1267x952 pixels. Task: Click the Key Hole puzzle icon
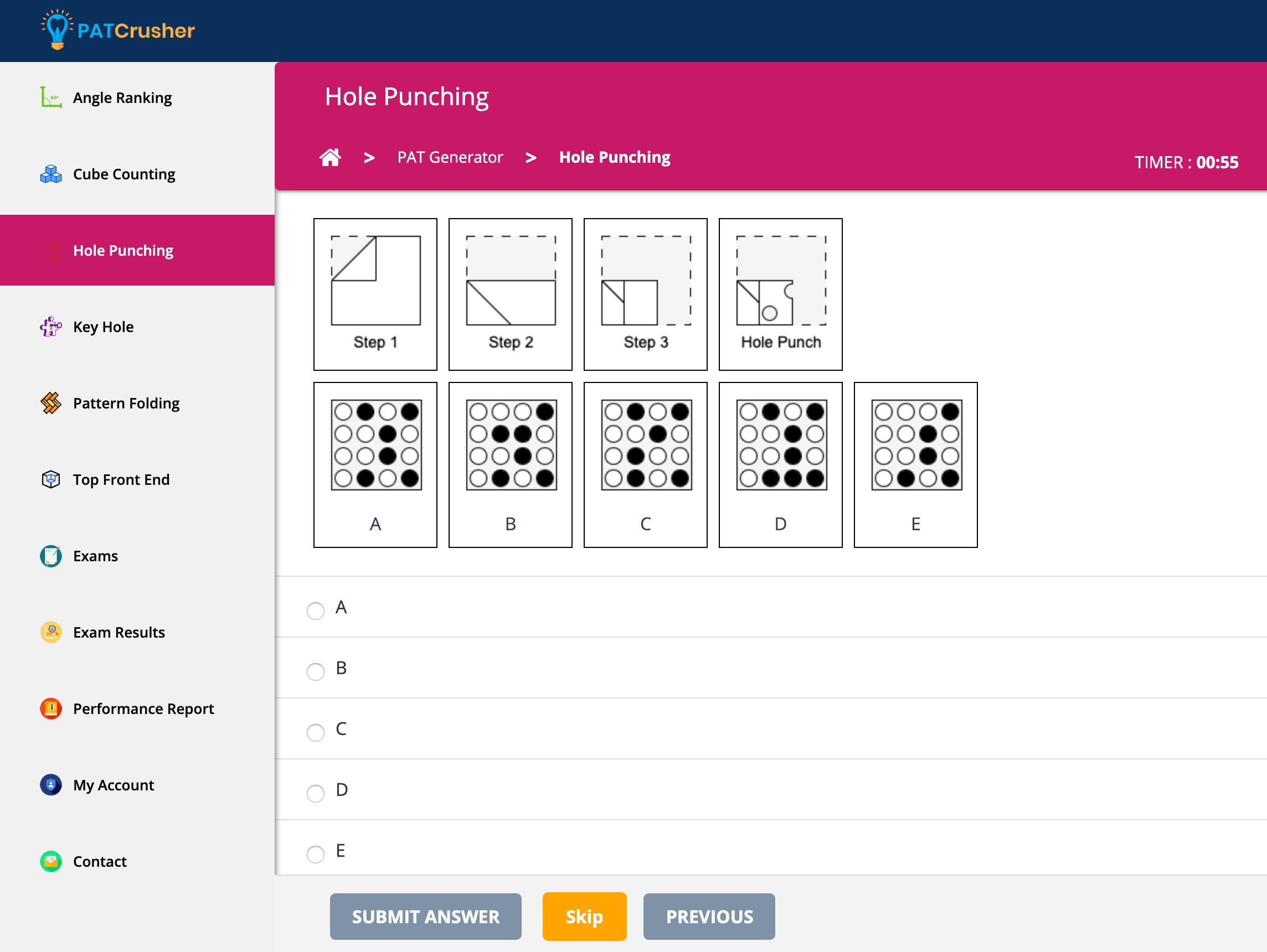click(50, 327)
